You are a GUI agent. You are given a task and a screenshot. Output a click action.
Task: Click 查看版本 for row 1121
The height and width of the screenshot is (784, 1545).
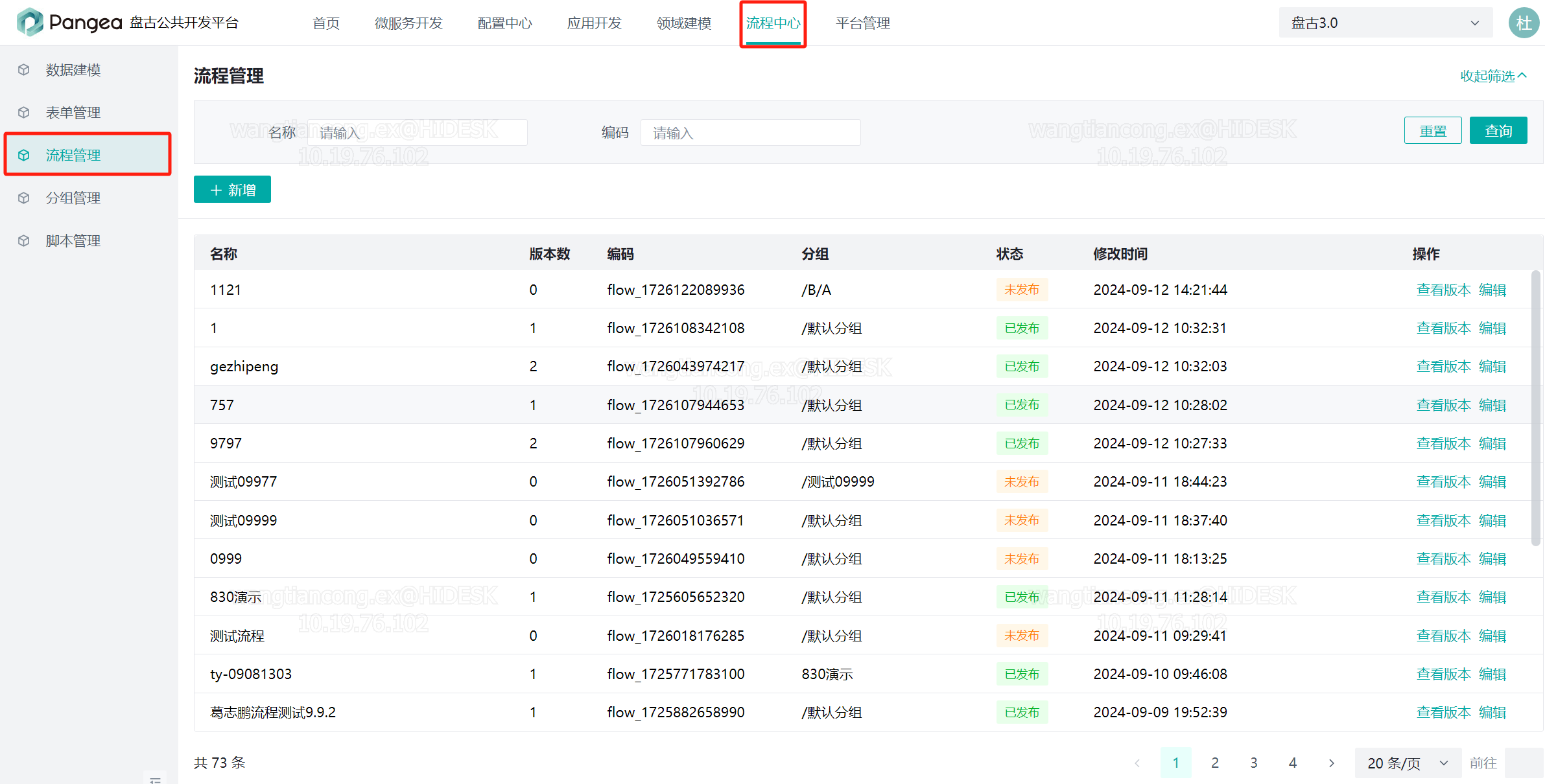1443,290
